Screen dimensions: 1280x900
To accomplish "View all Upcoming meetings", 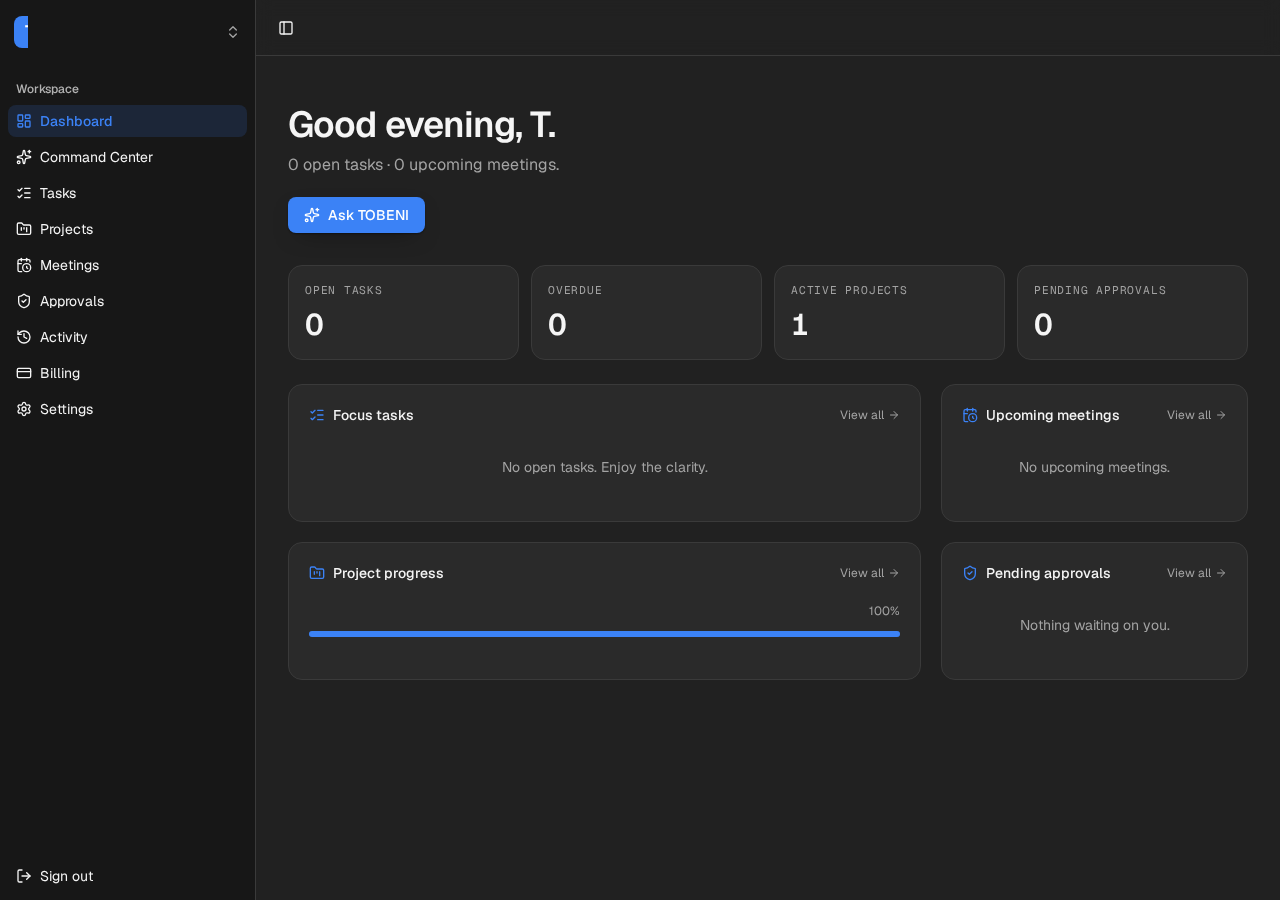I will click(1196, 415).
